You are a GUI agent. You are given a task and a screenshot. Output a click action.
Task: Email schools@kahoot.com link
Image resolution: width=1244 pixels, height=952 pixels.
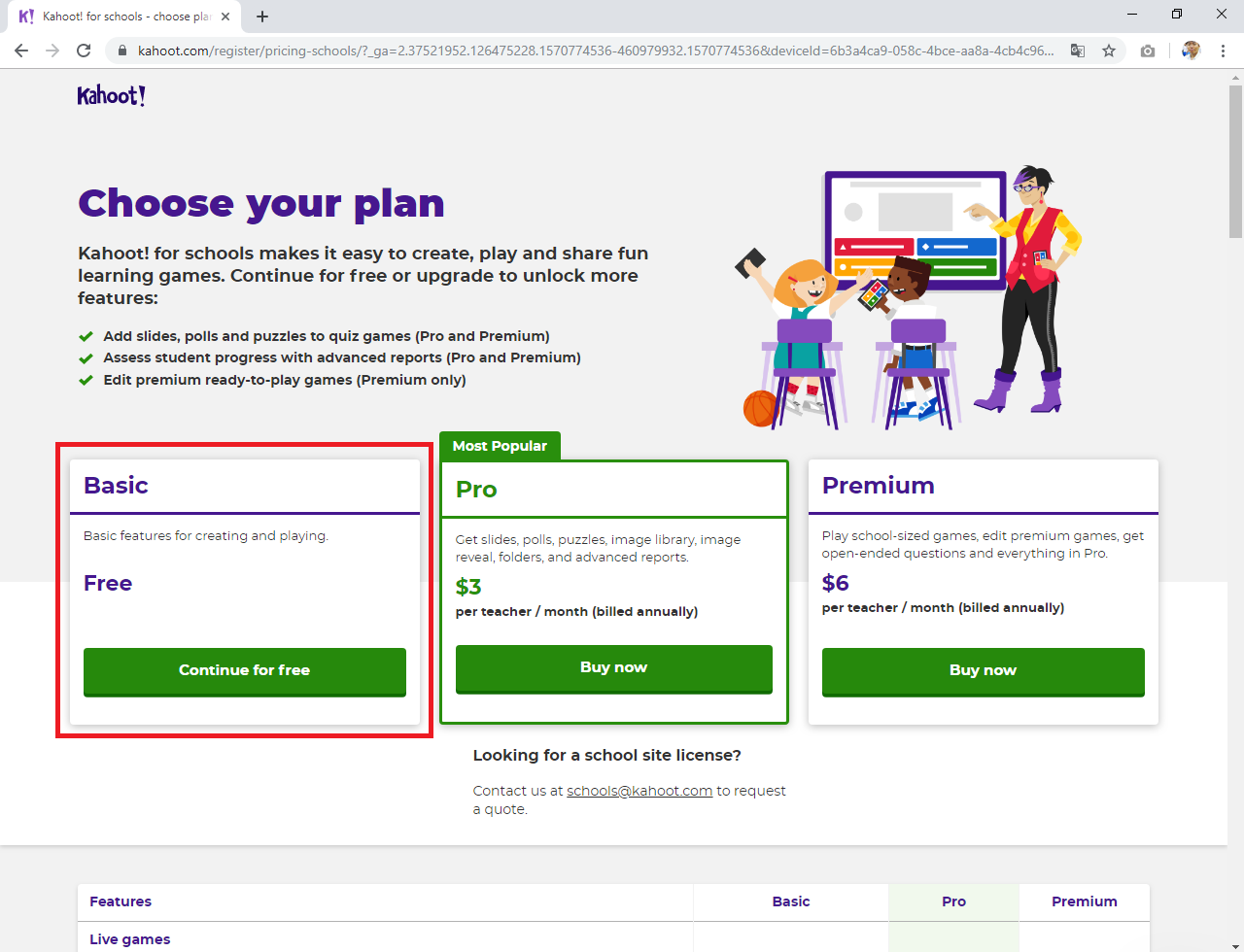pos(639,791)
